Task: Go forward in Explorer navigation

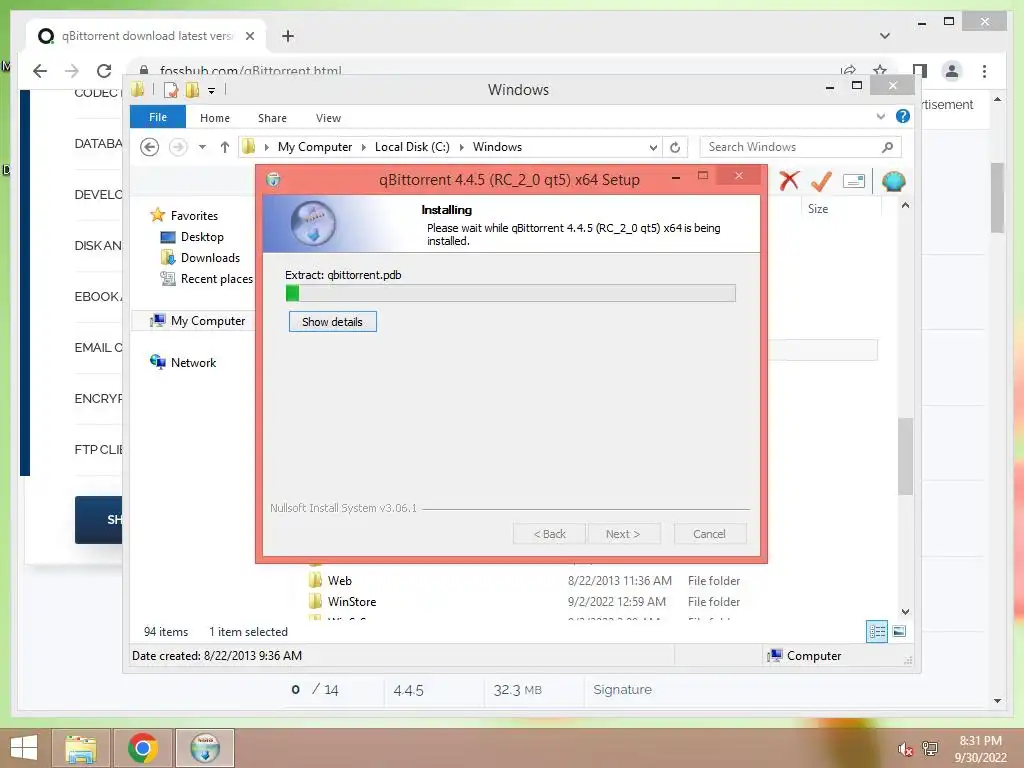Action: pos(178,147)
